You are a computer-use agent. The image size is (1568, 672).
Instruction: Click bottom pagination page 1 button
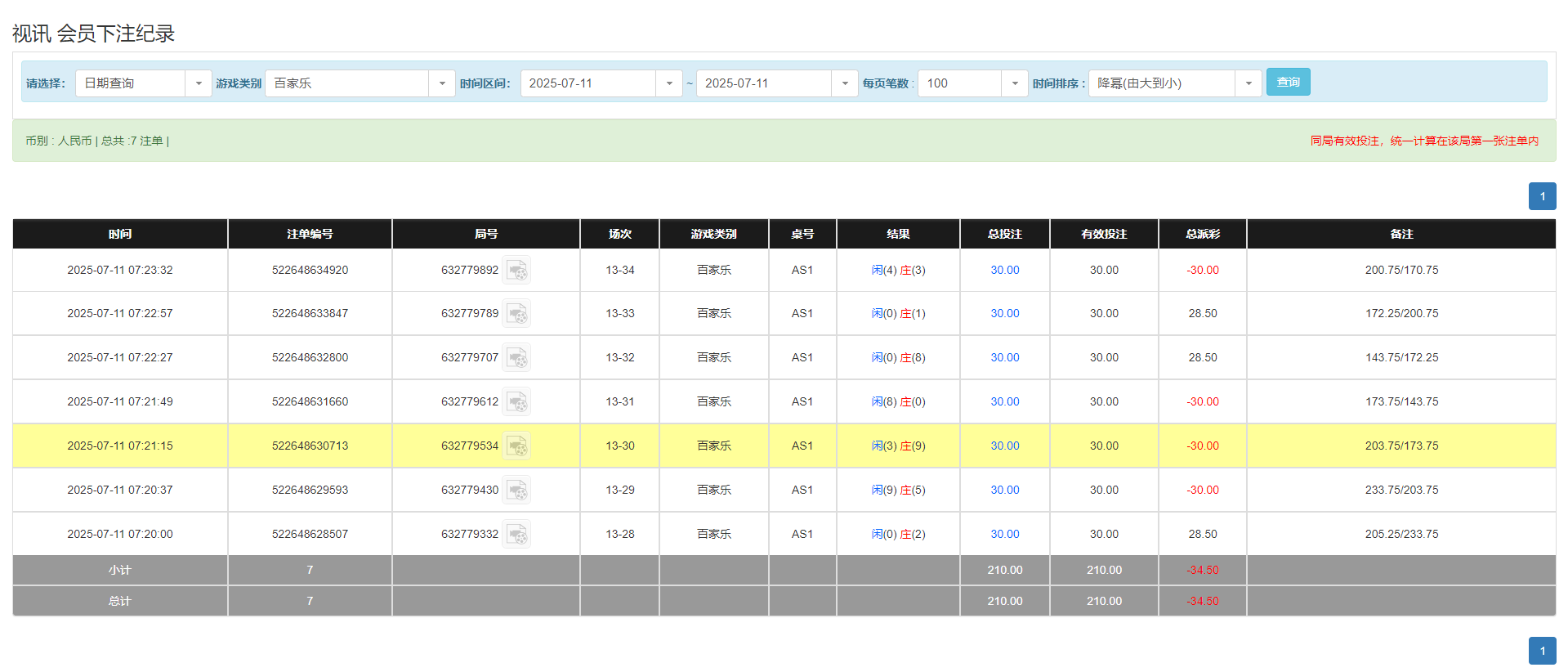coord(1542,651)
